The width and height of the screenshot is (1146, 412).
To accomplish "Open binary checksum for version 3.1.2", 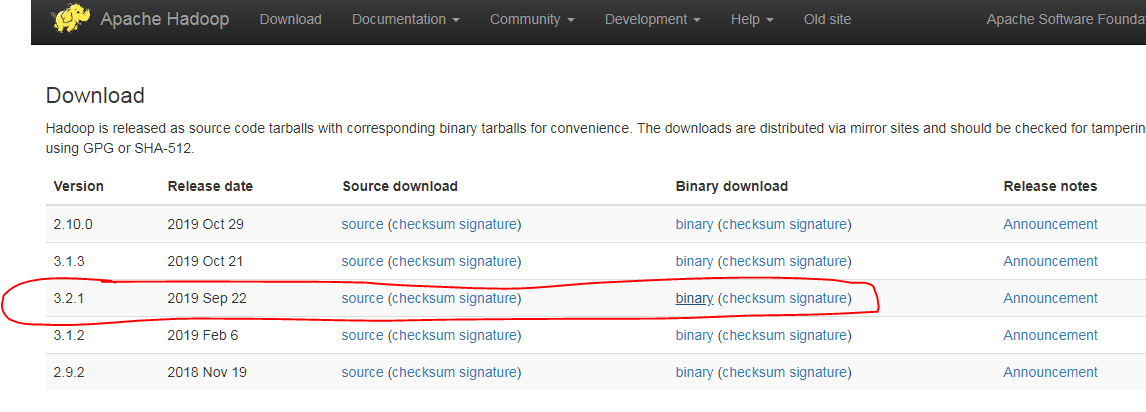I will pos(754,335).
